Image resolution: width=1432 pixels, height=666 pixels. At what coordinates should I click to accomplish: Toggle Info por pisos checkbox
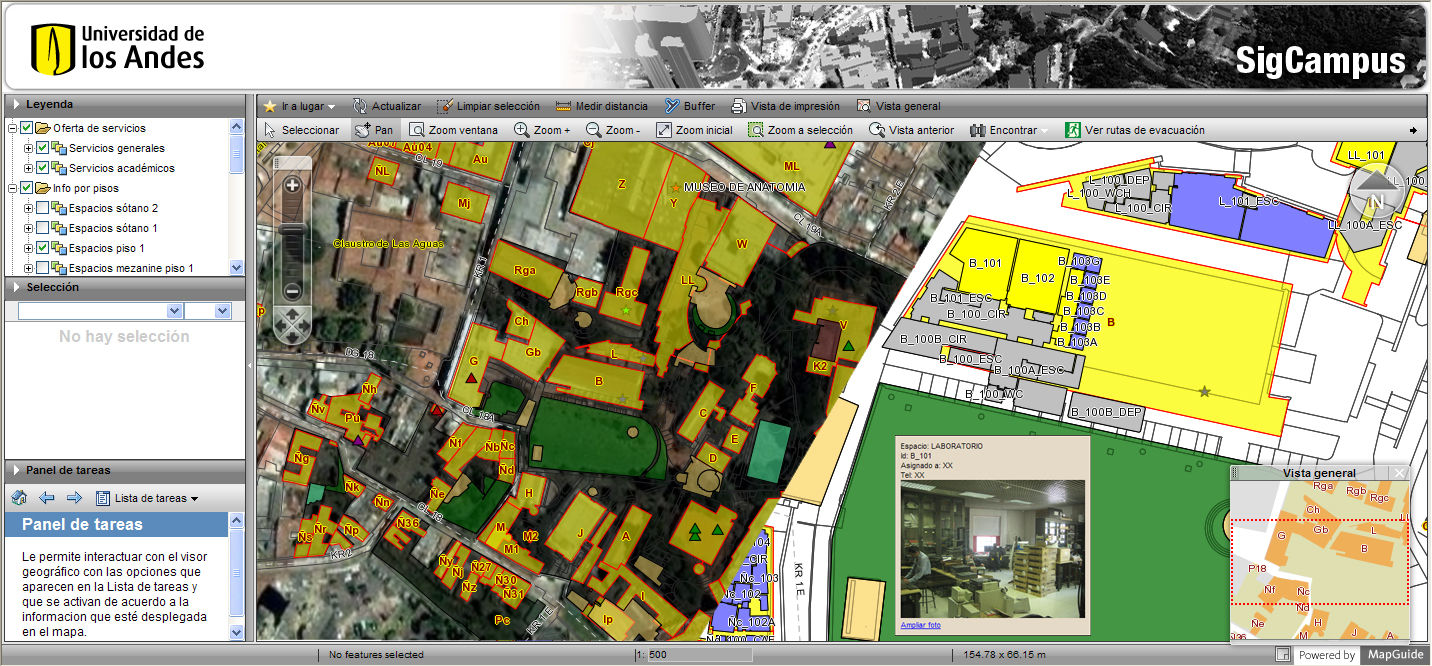coord(27,188)
